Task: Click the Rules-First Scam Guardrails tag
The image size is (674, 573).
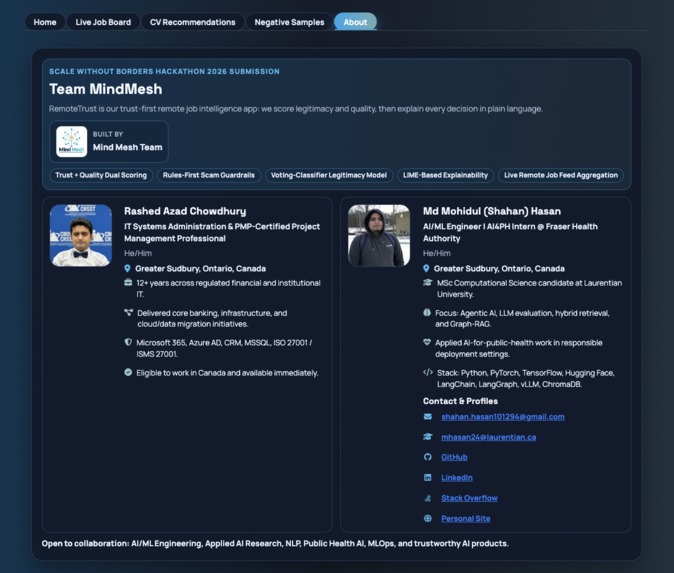Action: (209, 175)
